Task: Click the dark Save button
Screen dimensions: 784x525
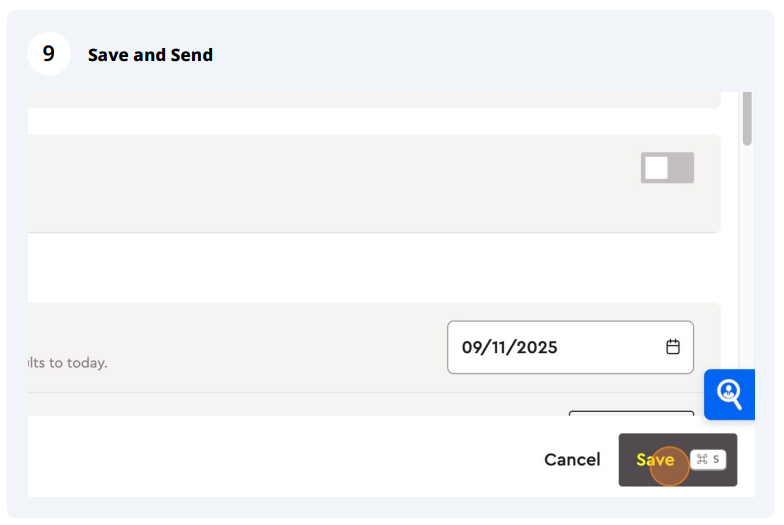Action: tap(678, 460)
